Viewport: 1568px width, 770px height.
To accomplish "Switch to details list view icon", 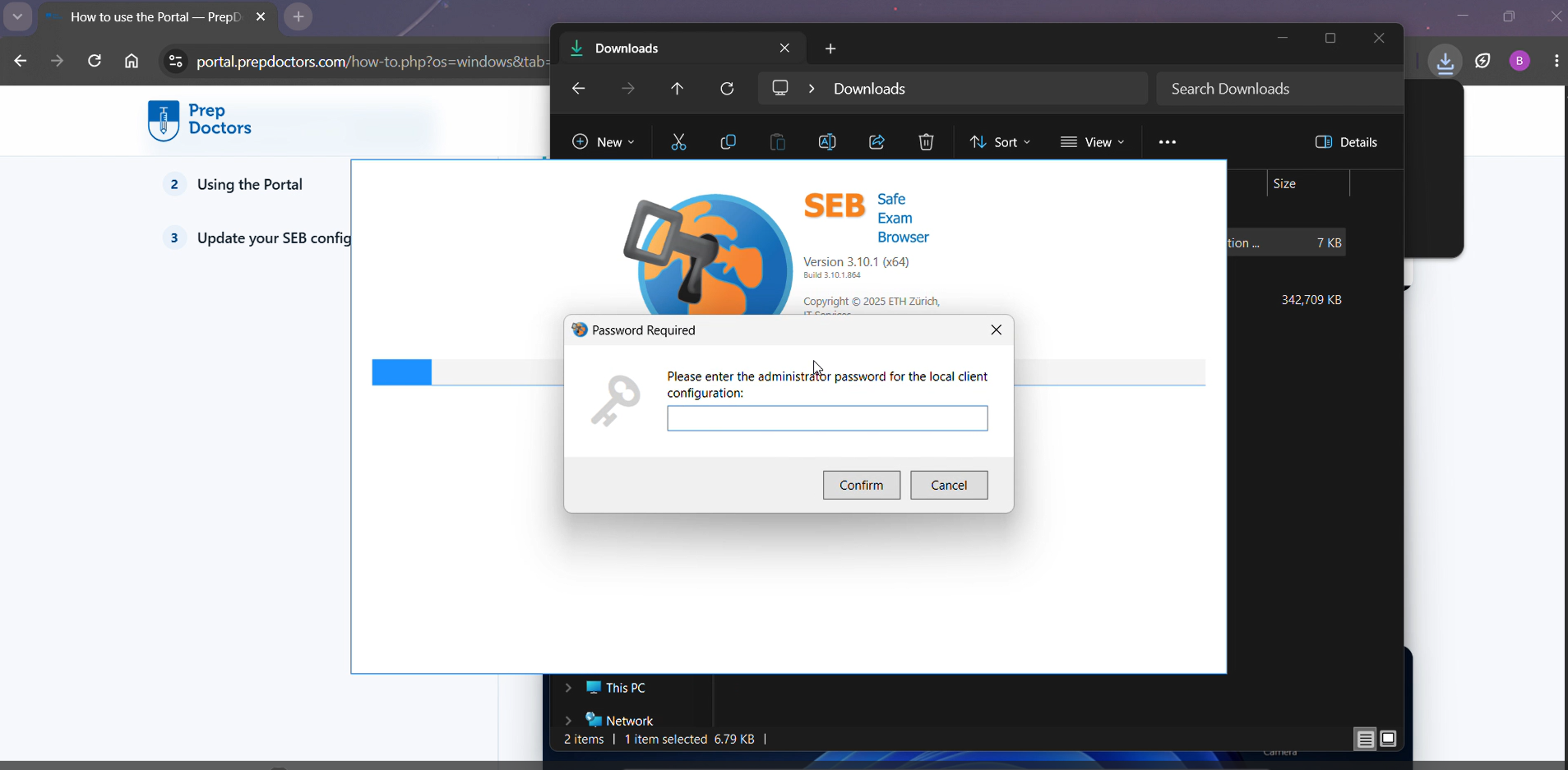I will tap(1365, 740).
